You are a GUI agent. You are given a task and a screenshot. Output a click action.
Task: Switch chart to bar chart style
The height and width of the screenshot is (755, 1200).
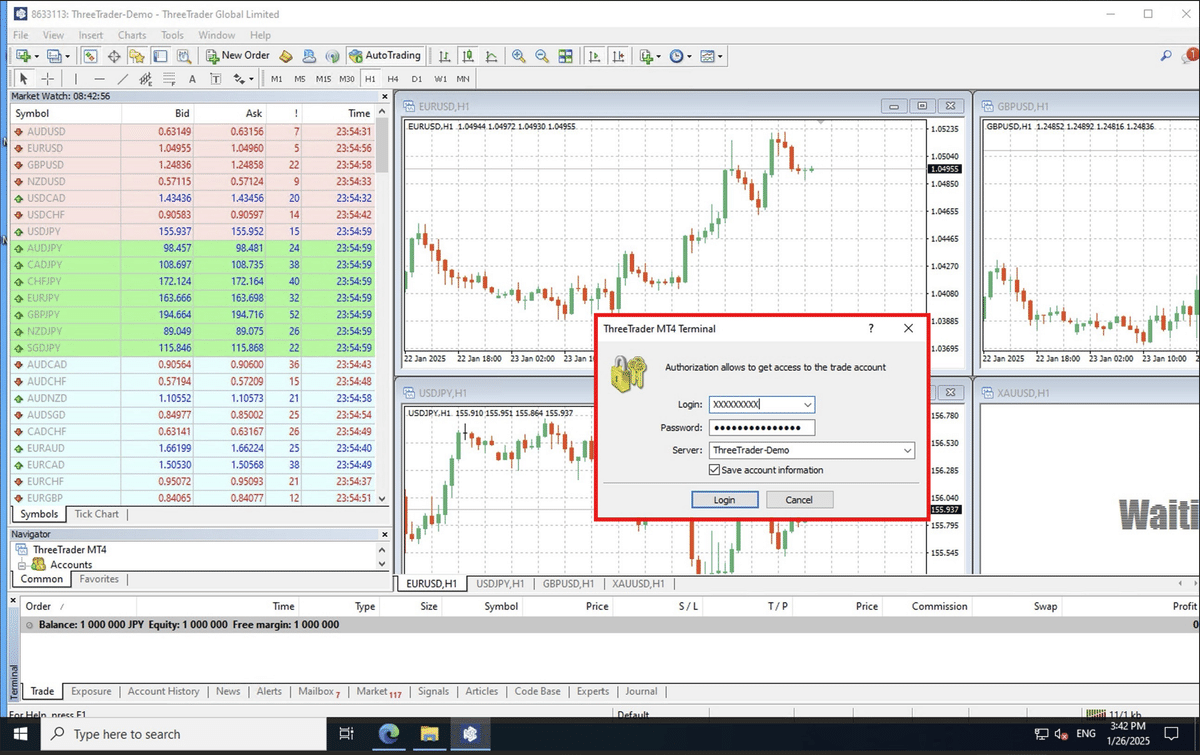coord(444,56)
